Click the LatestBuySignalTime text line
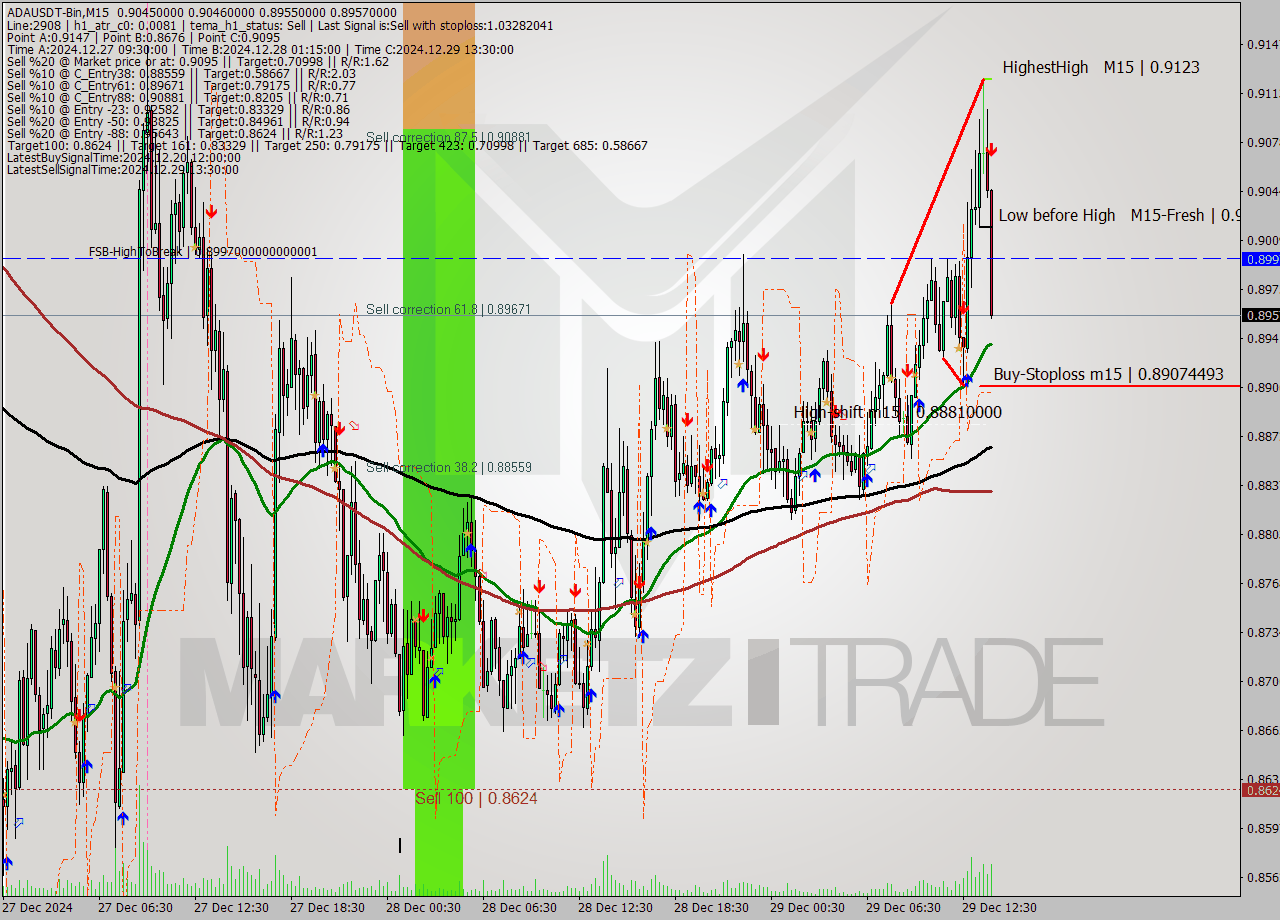1280x920 pixels. [x=123, y=157]
